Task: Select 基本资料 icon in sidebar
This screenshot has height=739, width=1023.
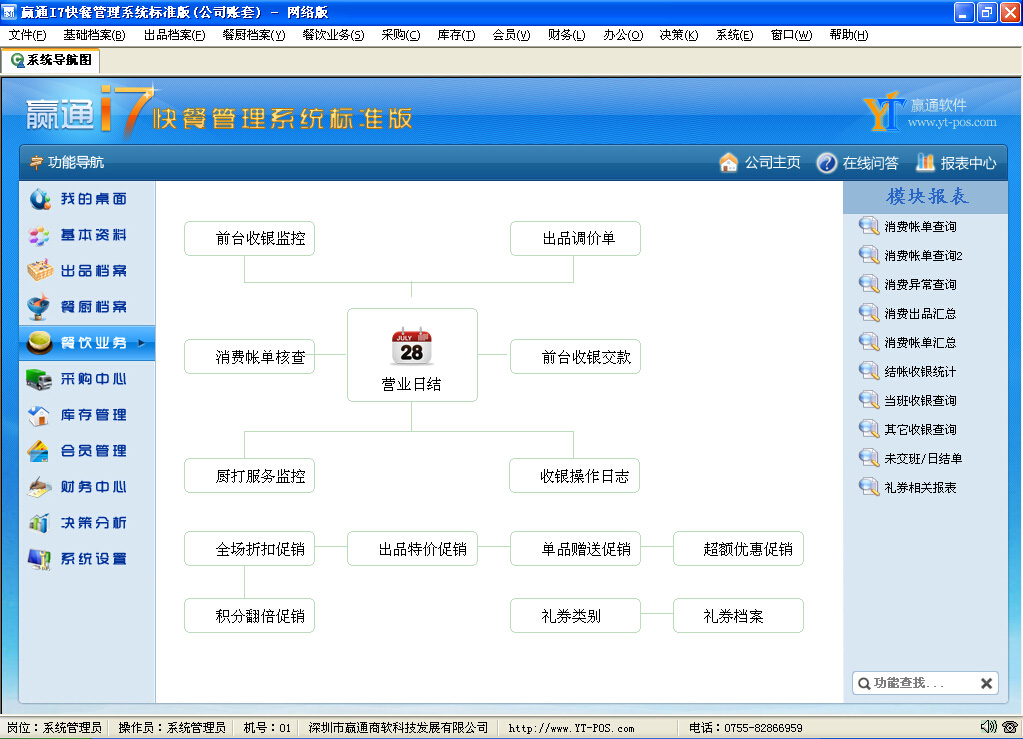Action: (40, 235)
